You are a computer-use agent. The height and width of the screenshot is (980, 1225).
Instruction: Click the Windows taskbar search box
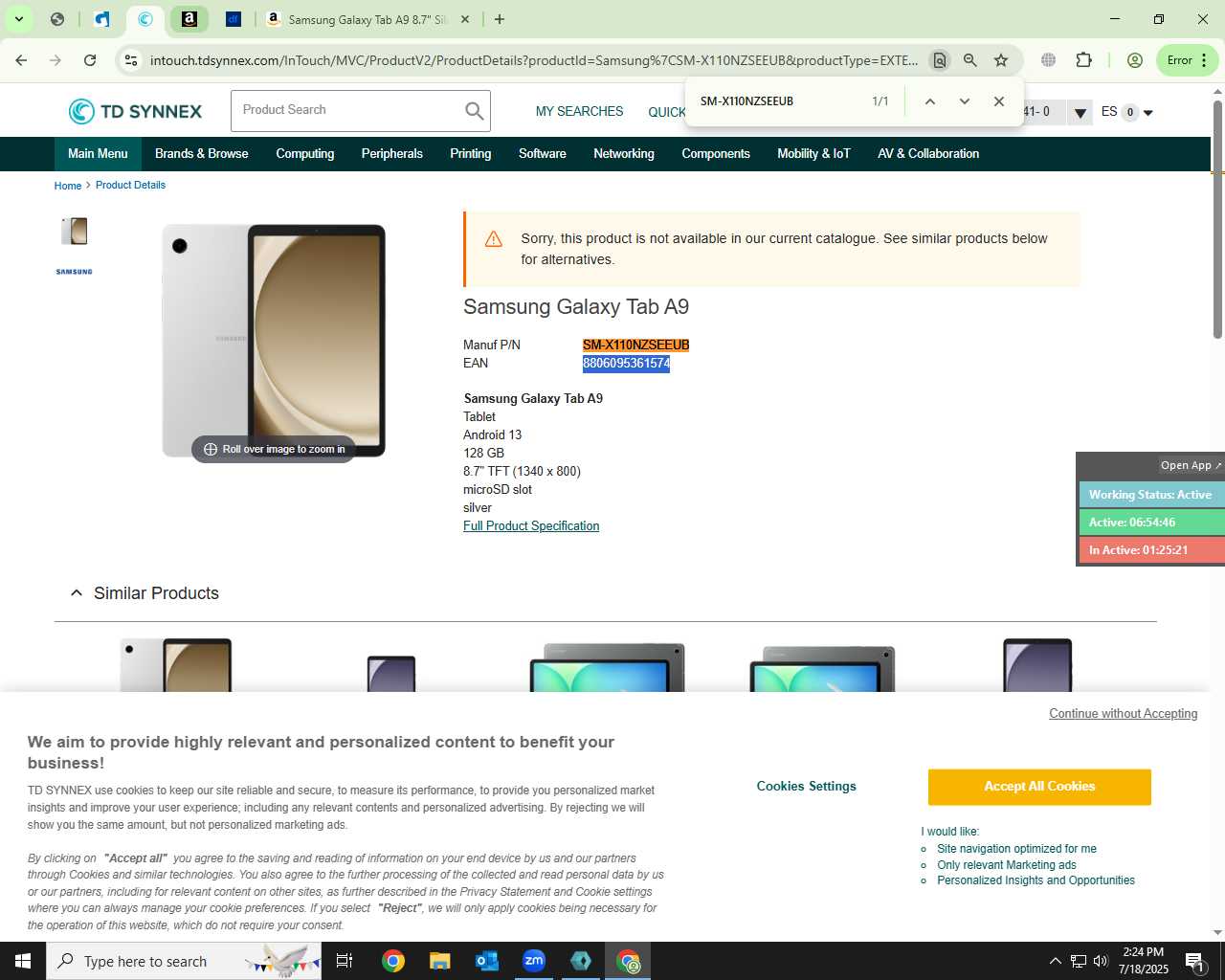click(184, 961)
